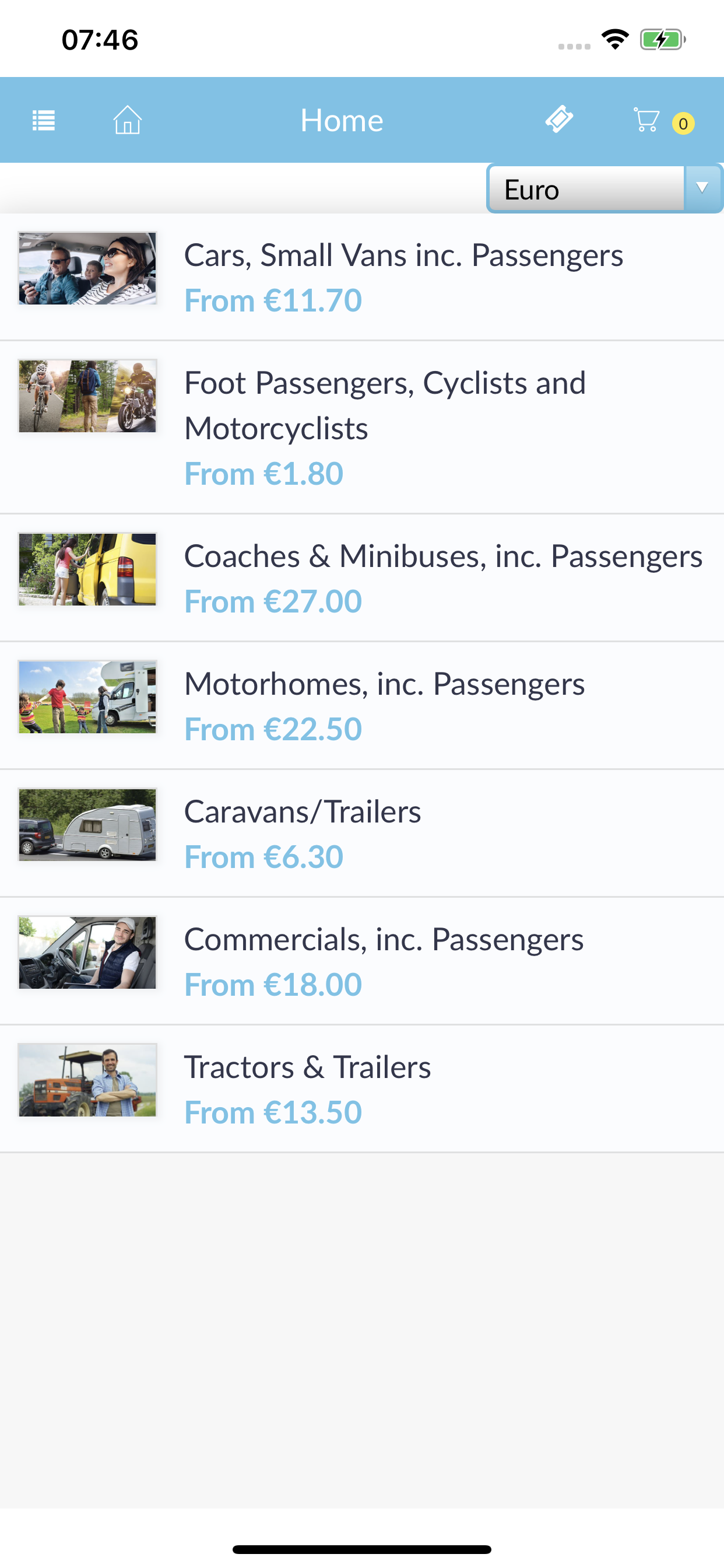Tap the Home header title
This screenshot has height=1568, width=724.
pos(342,120)
